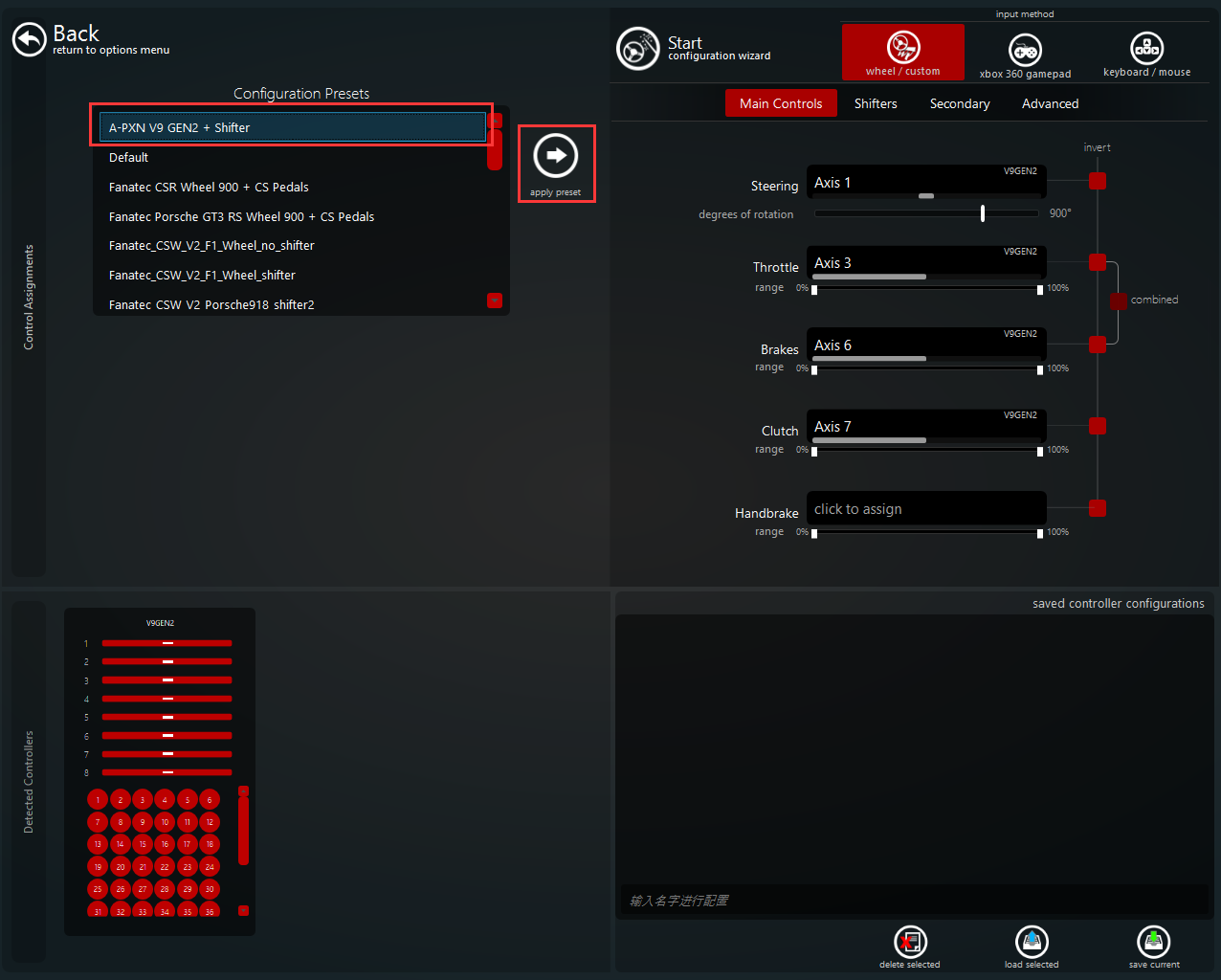Click the Control Assignments side label

[29, 297]
